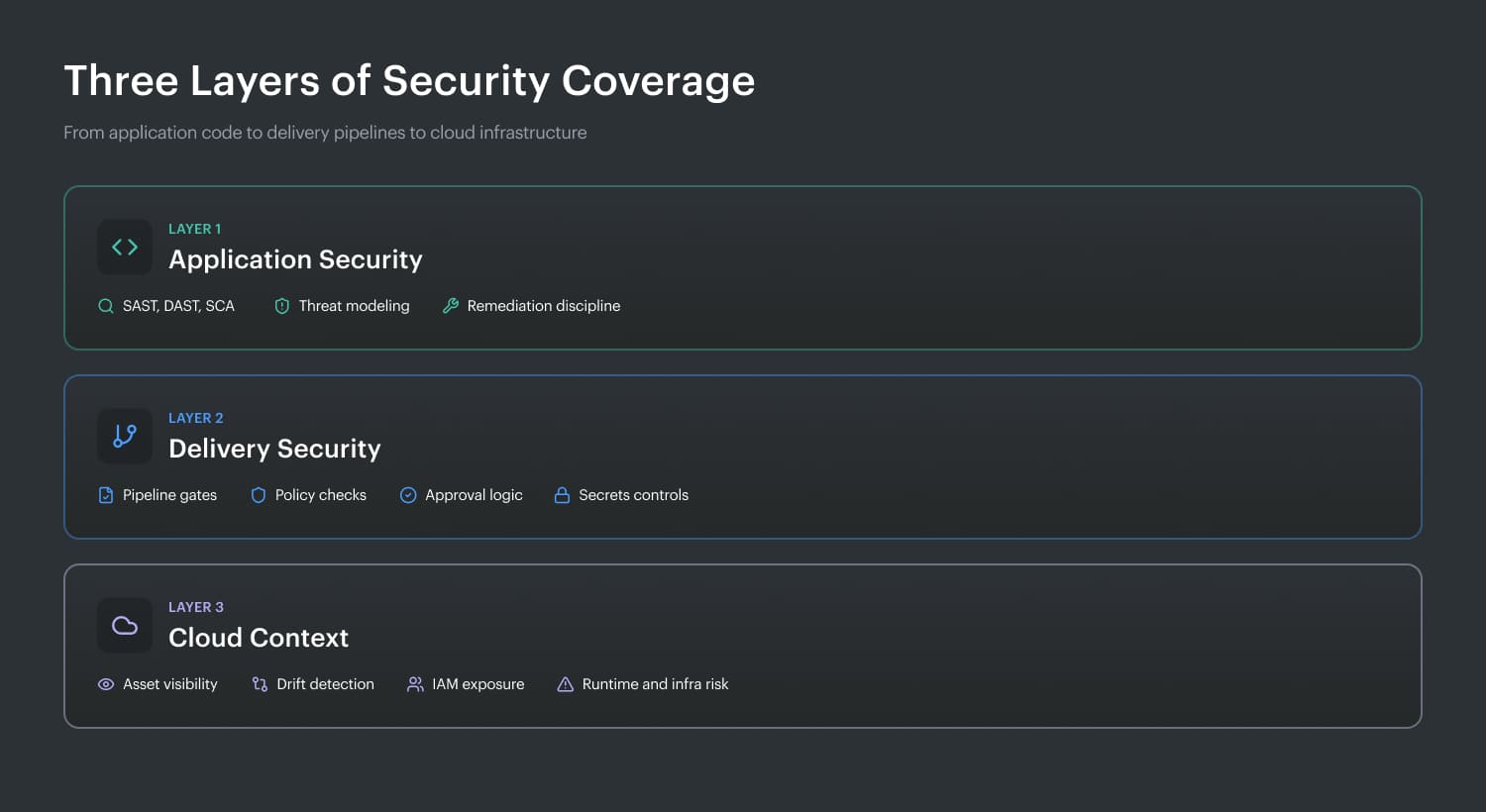Toggle the eye icon for Asset visibility
1486x812 pixels.
click(x=106, y=684)
